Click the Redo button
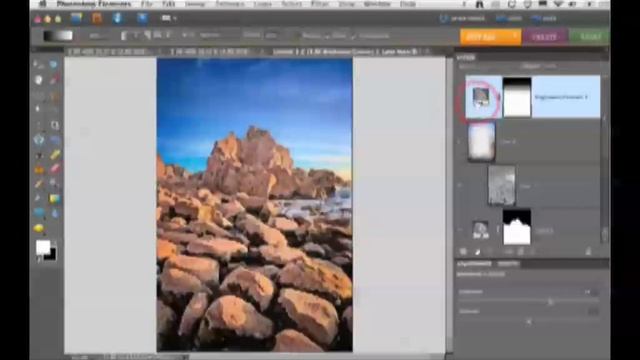The width and height of the screenshot is (640, 360). pos(544,19)
